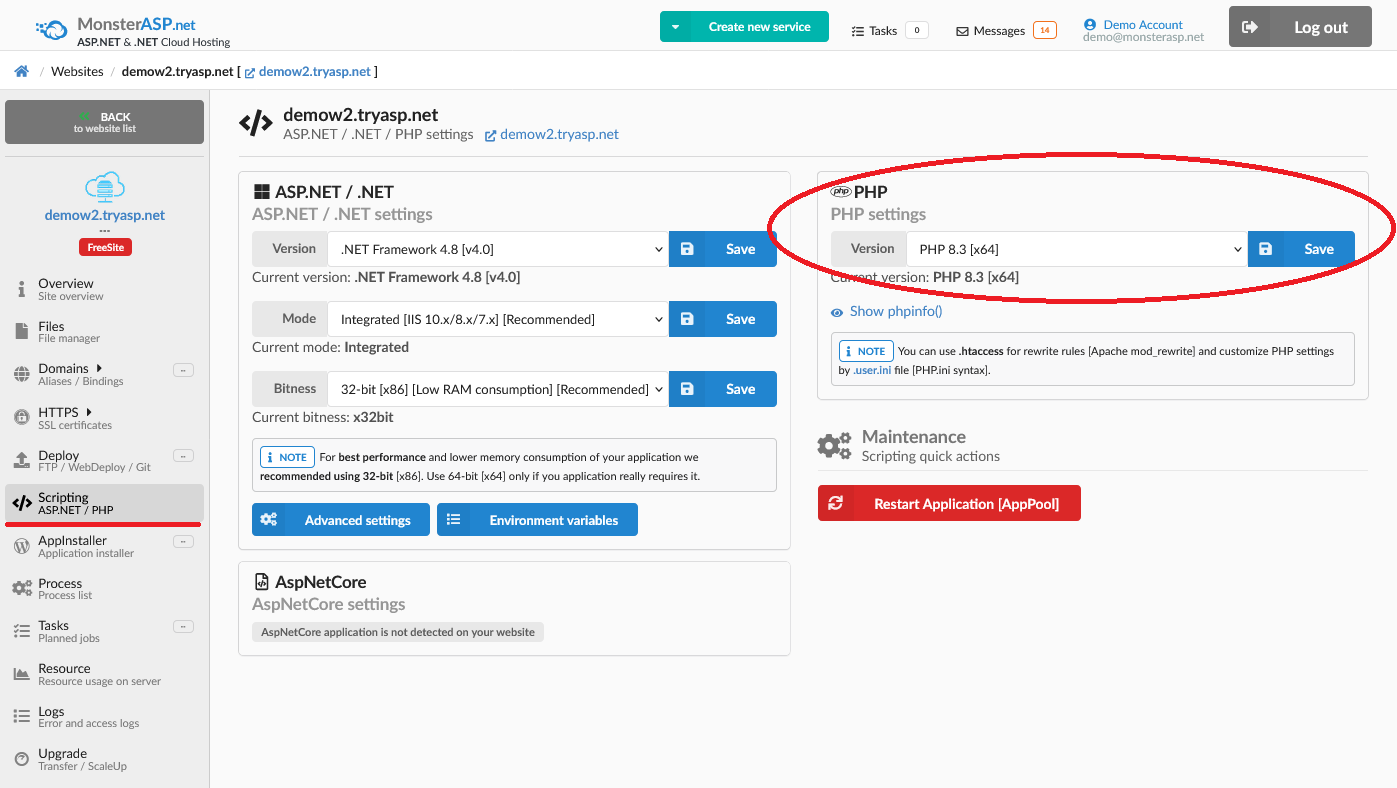Click the Websites breadcrumb link

77,71
